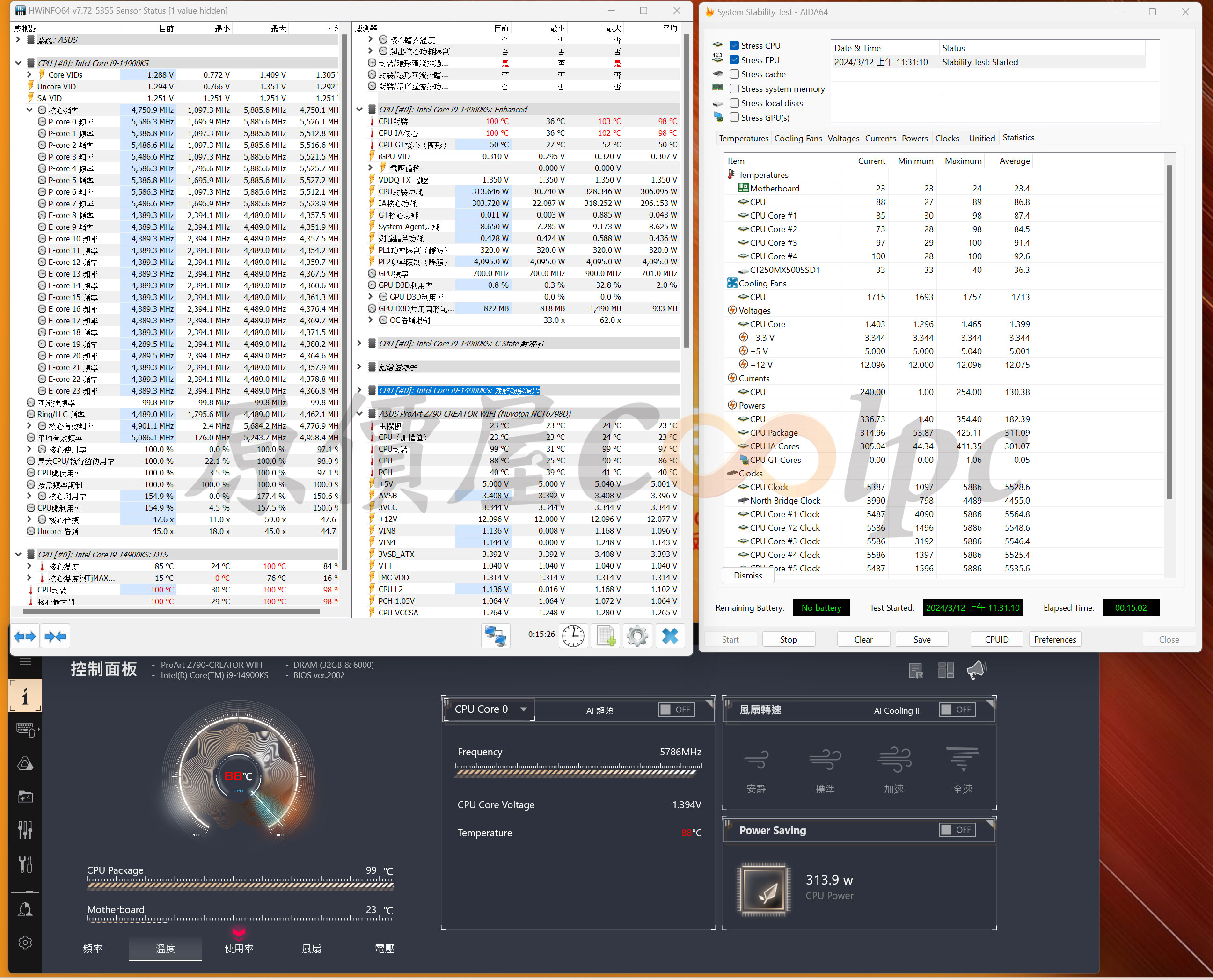The height and width of the screenshot is (980, 1213).
Task: Open the AIDA64 Preferences button
Action: click(x=1055, y=640)
